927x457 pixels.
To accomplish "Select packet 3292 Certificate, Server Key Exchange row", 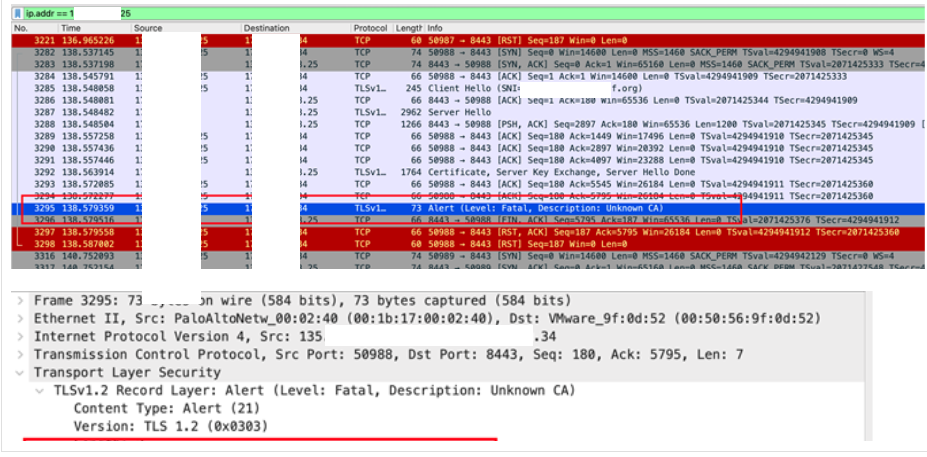I will [468, 172].
